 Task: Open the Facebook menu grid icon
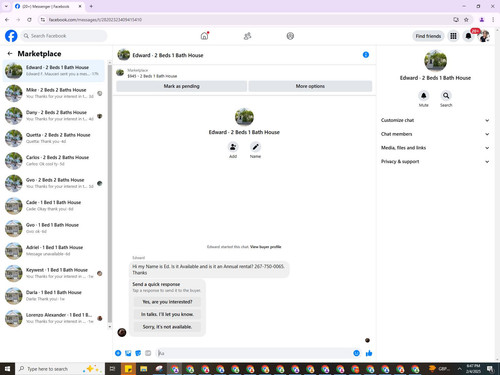(x=453, y=36)
